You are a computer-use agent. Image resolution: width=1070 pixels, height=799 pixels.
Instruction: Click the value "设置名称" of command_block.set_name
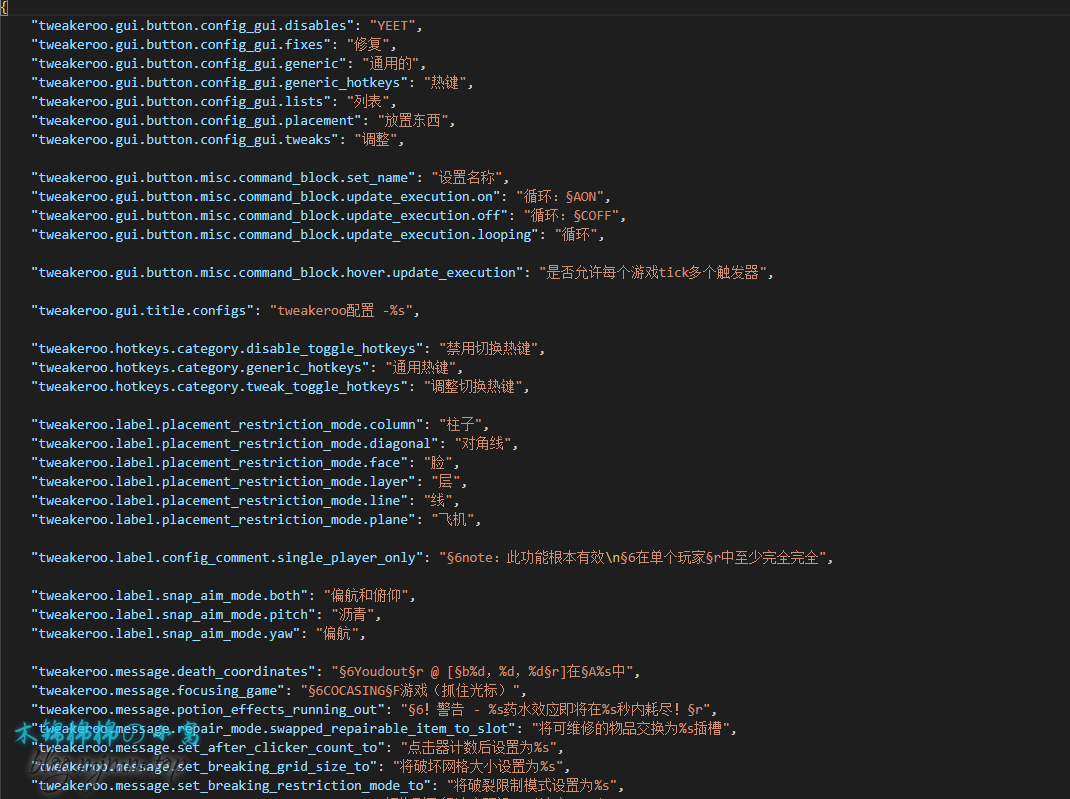(467, 178)
